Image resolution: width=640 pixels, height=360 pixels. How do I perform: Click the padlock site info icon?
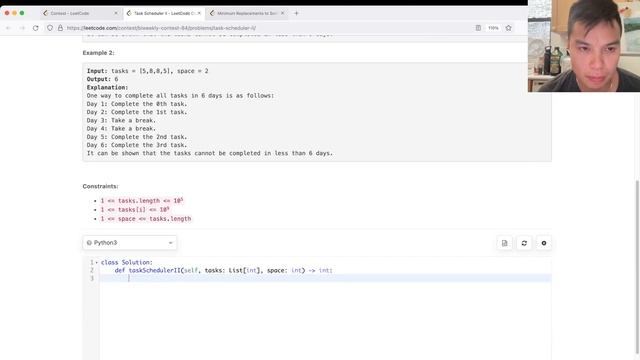[x=60, y=28]
